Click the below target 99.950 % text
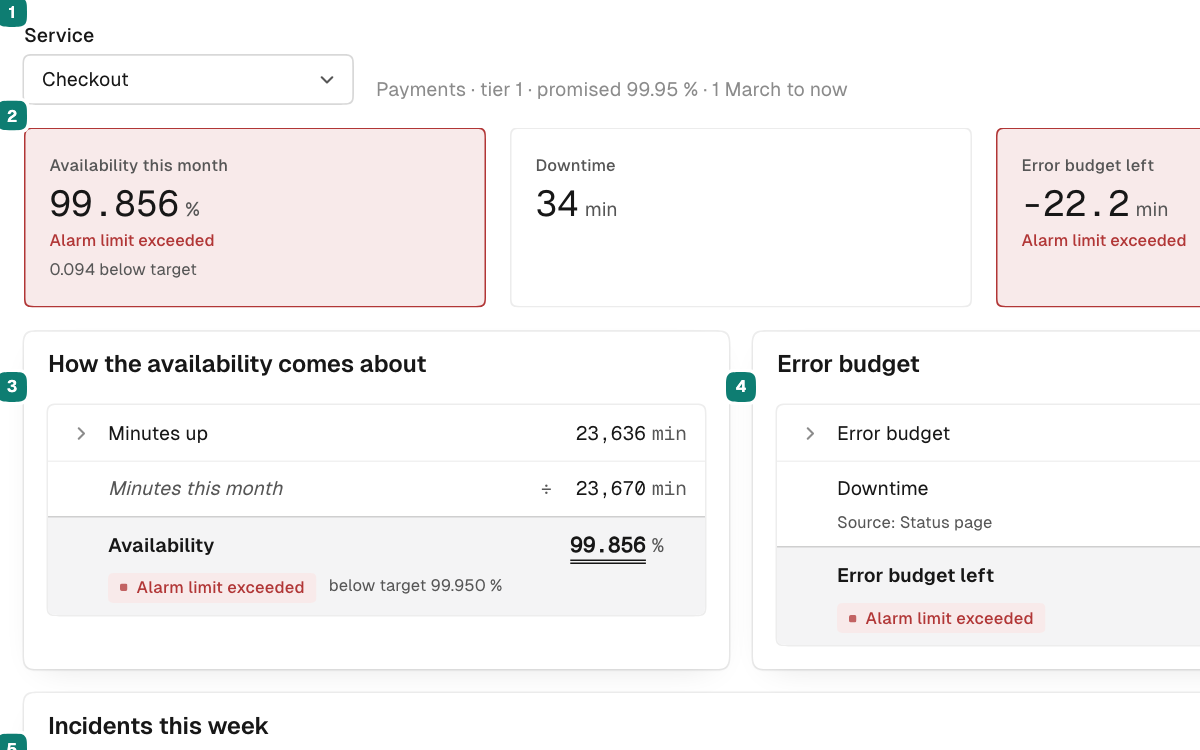 click(x=415, y=586)
